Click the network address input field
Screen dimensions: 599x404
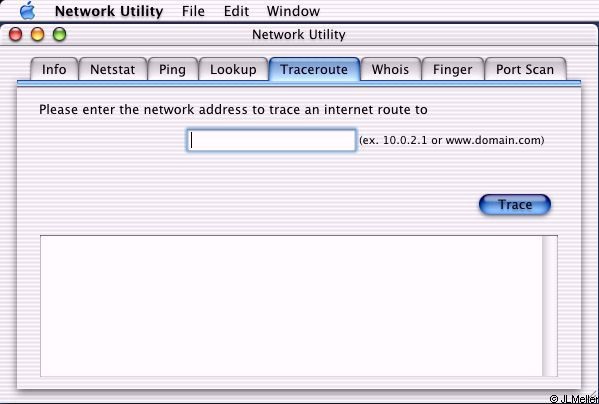[271, 140]
